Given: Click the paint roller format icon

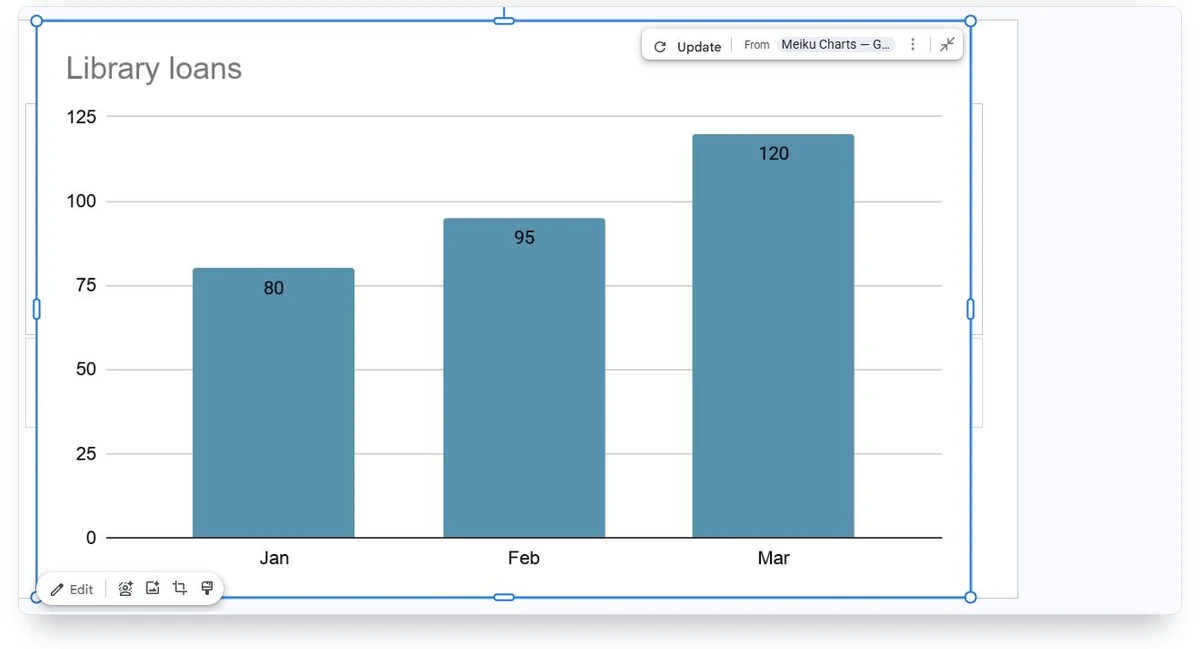Looking at the screenshot, I should [207, 588].
